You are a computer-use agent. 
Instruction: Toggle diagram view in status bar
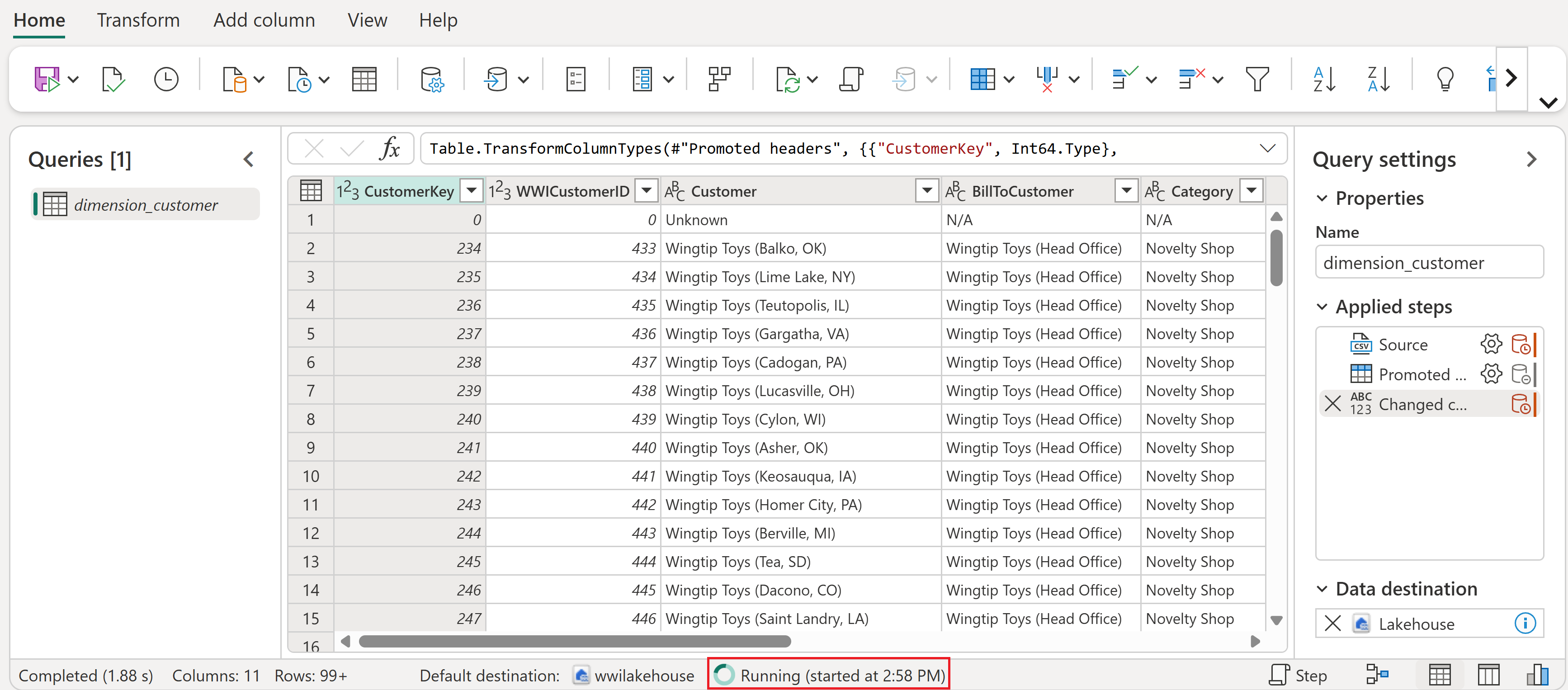[x=1378, y=675]
